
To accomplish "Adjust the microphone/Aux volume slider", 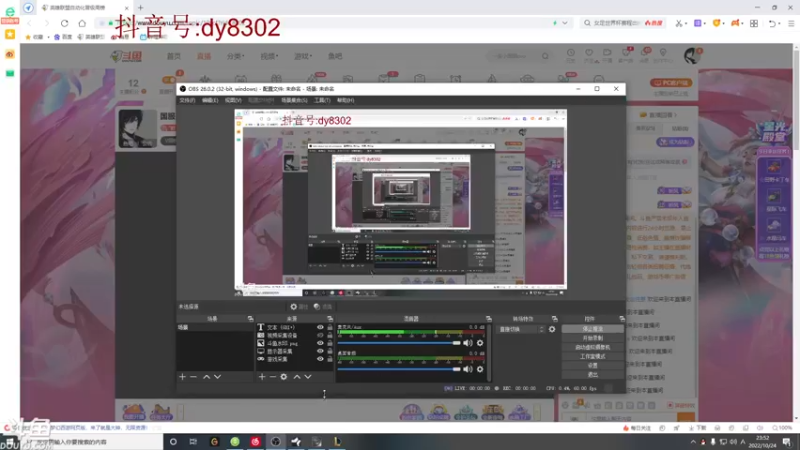I will click(x=399, y=343).
